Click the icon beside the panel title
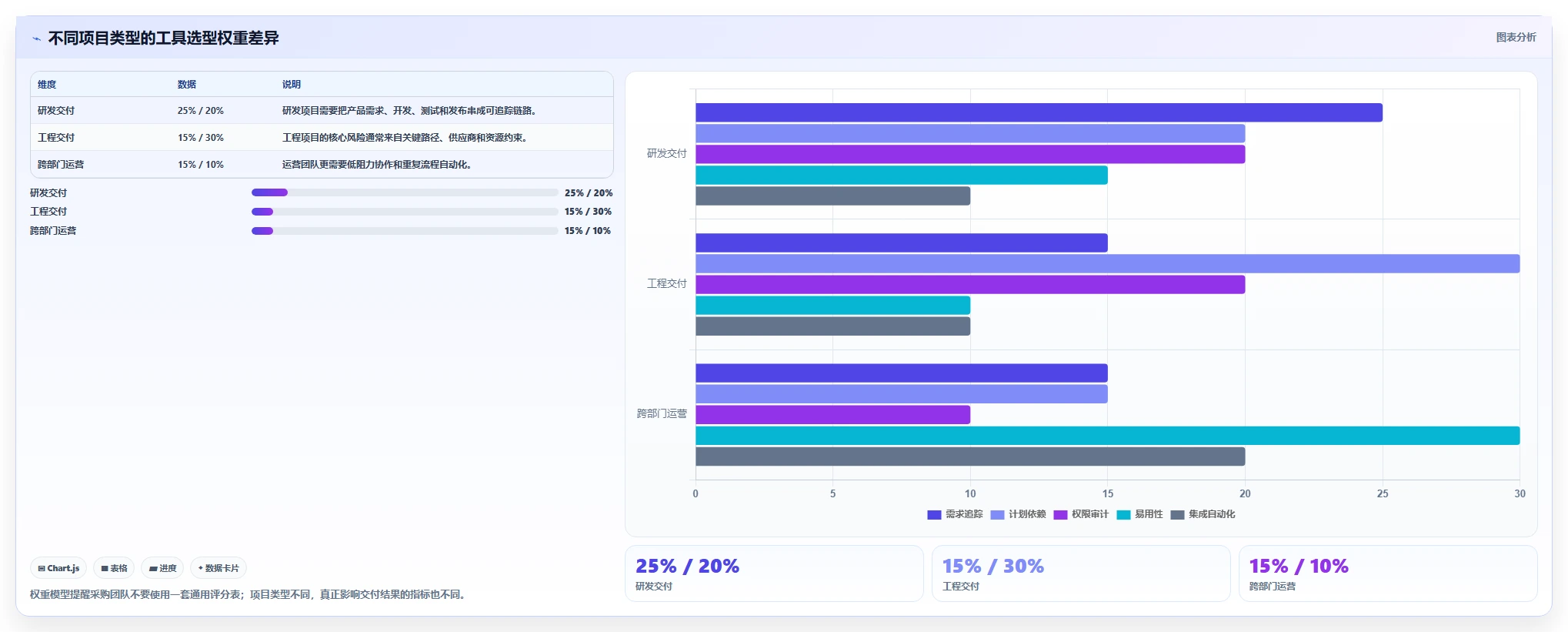 coord(36,38)
